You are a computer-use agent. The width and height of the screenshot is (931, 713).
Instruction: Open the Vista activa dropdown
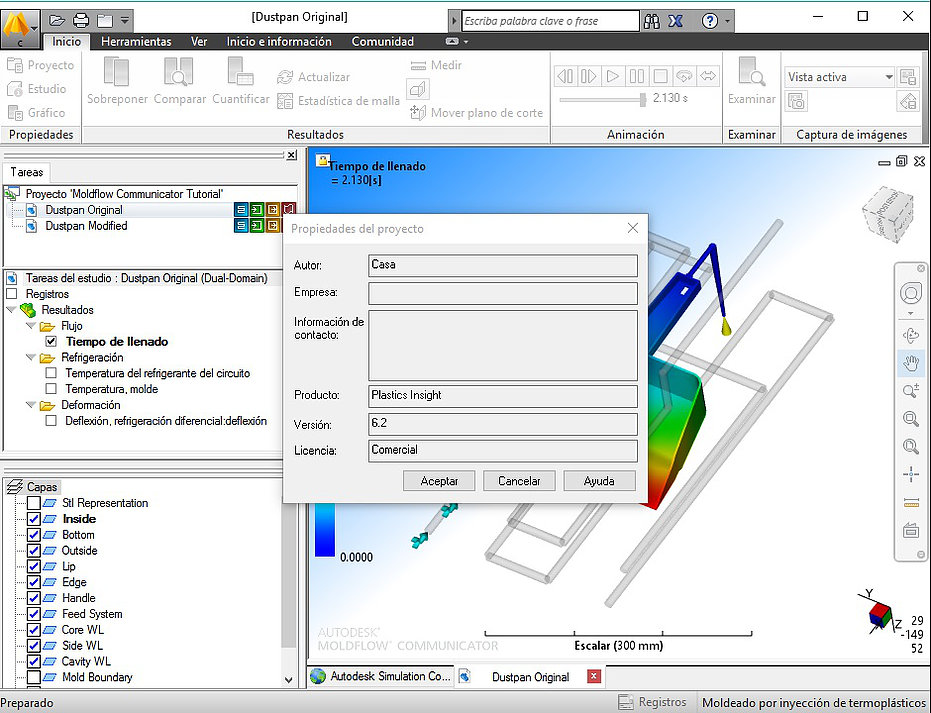(x=888, y=77)
